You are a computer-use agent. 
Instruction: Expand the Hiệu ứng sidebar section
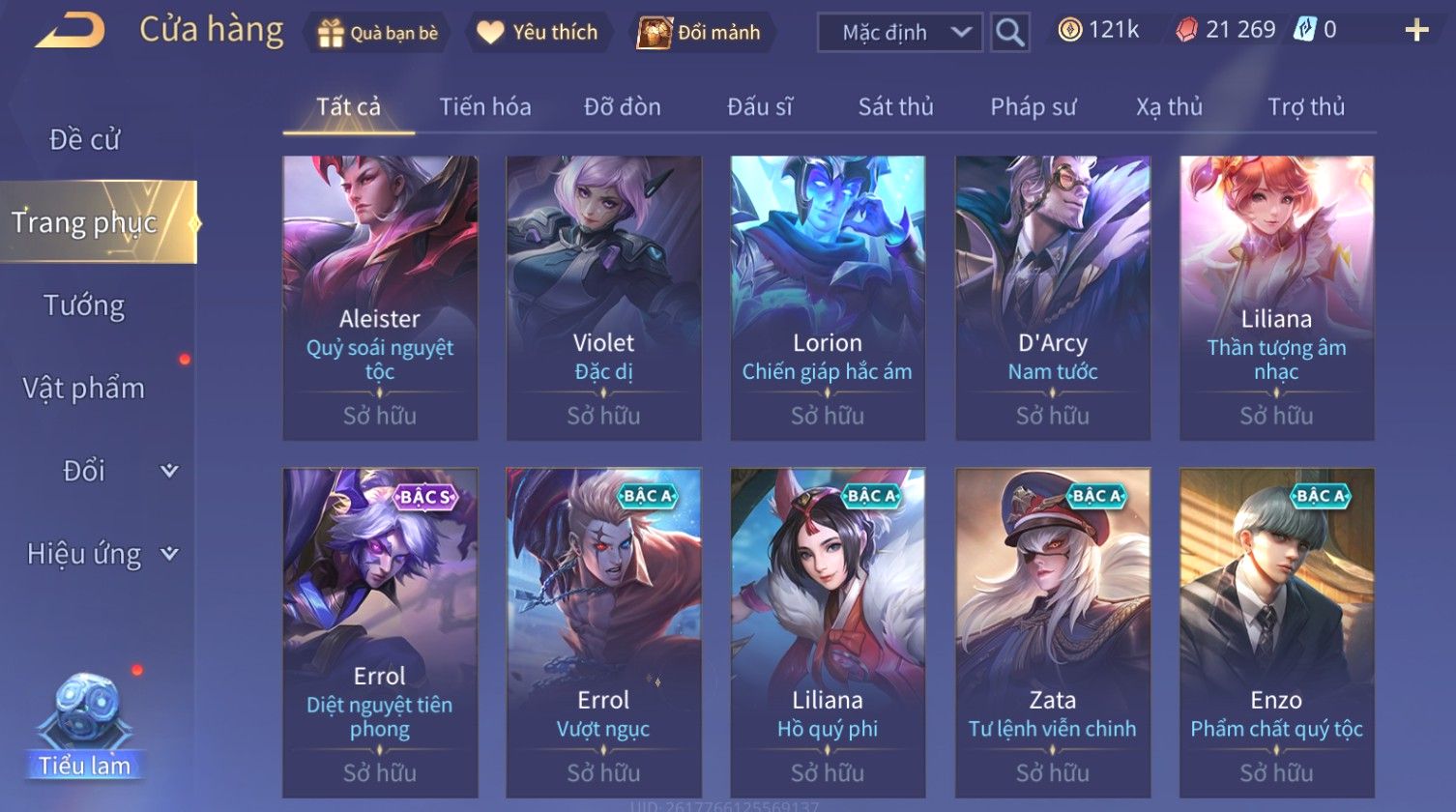pyautogui.click(x=169, y=554)
